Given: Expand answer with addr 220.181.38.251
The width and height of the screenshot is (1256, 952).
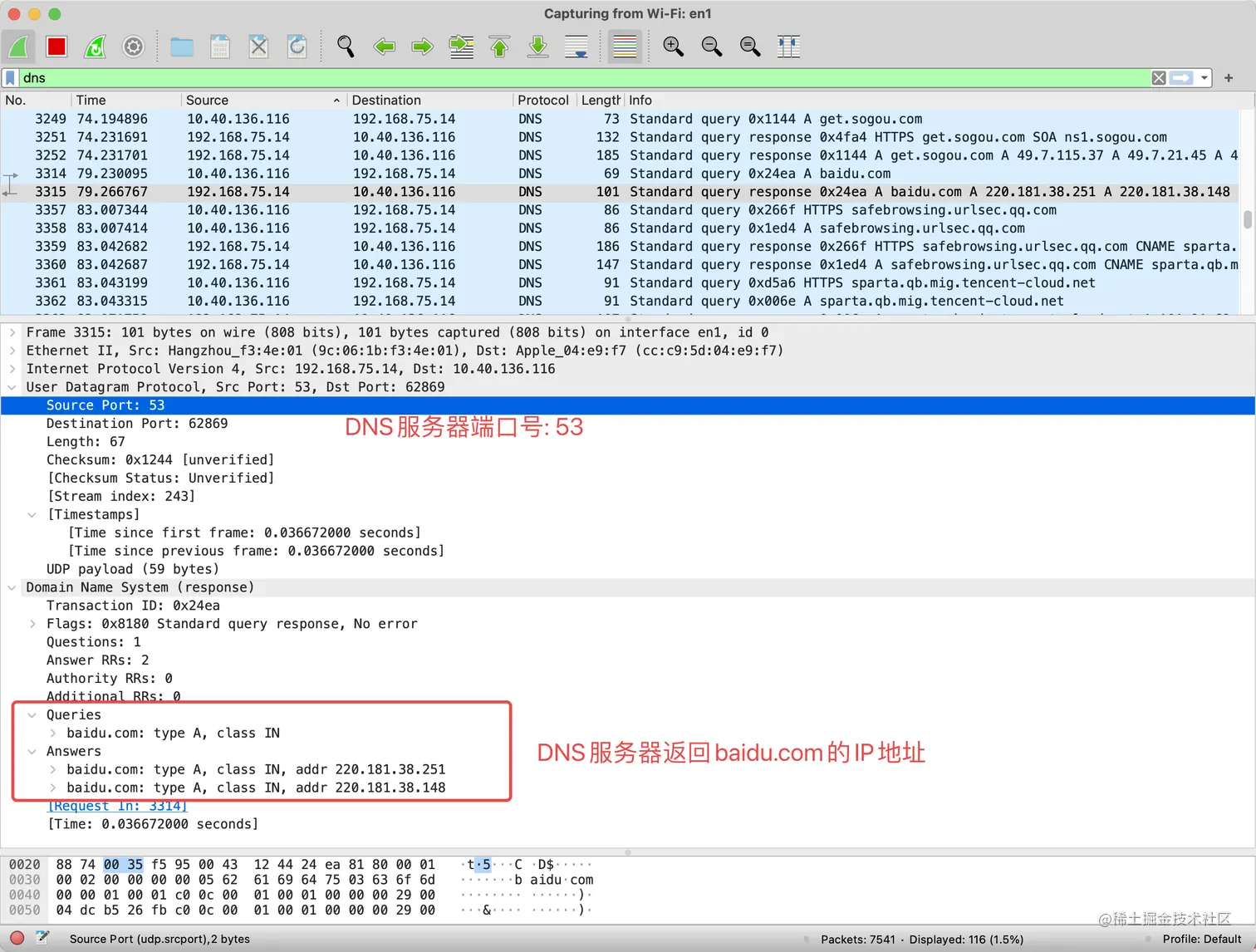Looking at the screenshot, I should tap(52, 770).
